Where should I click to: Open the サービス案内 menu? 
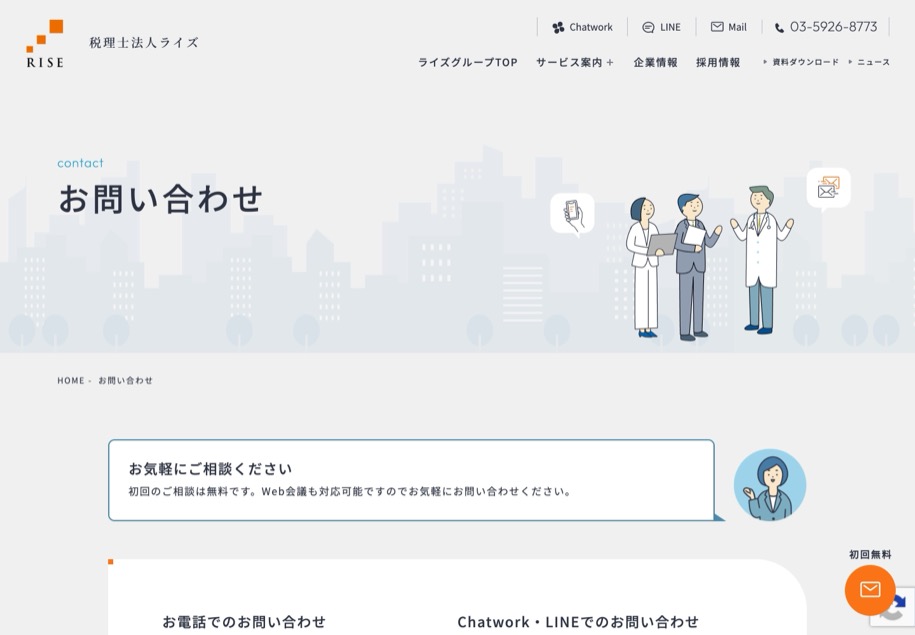[569, 62]
